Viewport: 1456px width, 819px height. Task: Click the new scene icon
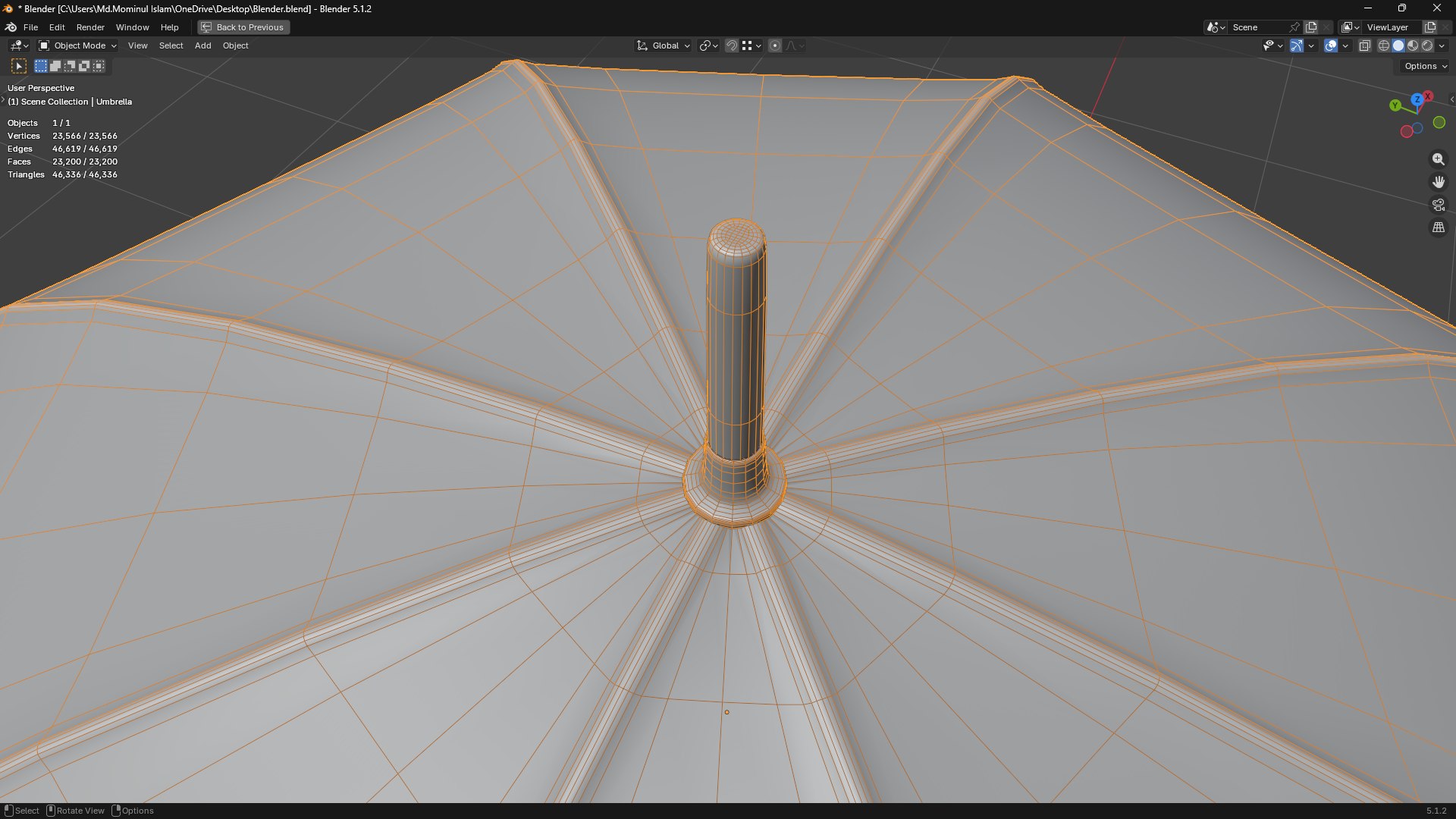click(x=1311, y=27)
